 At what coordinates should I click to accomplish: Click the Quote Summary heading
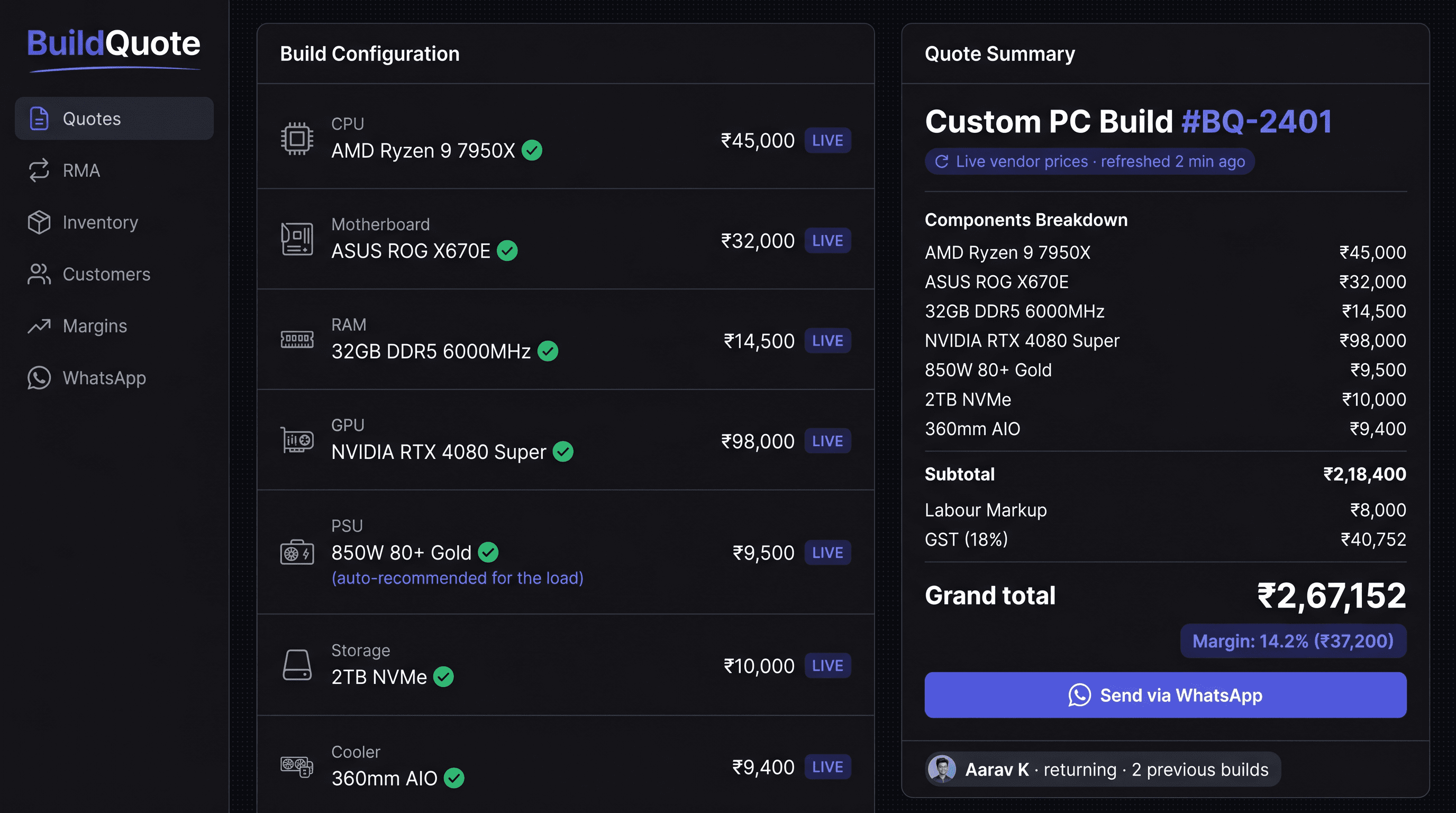1000,53
